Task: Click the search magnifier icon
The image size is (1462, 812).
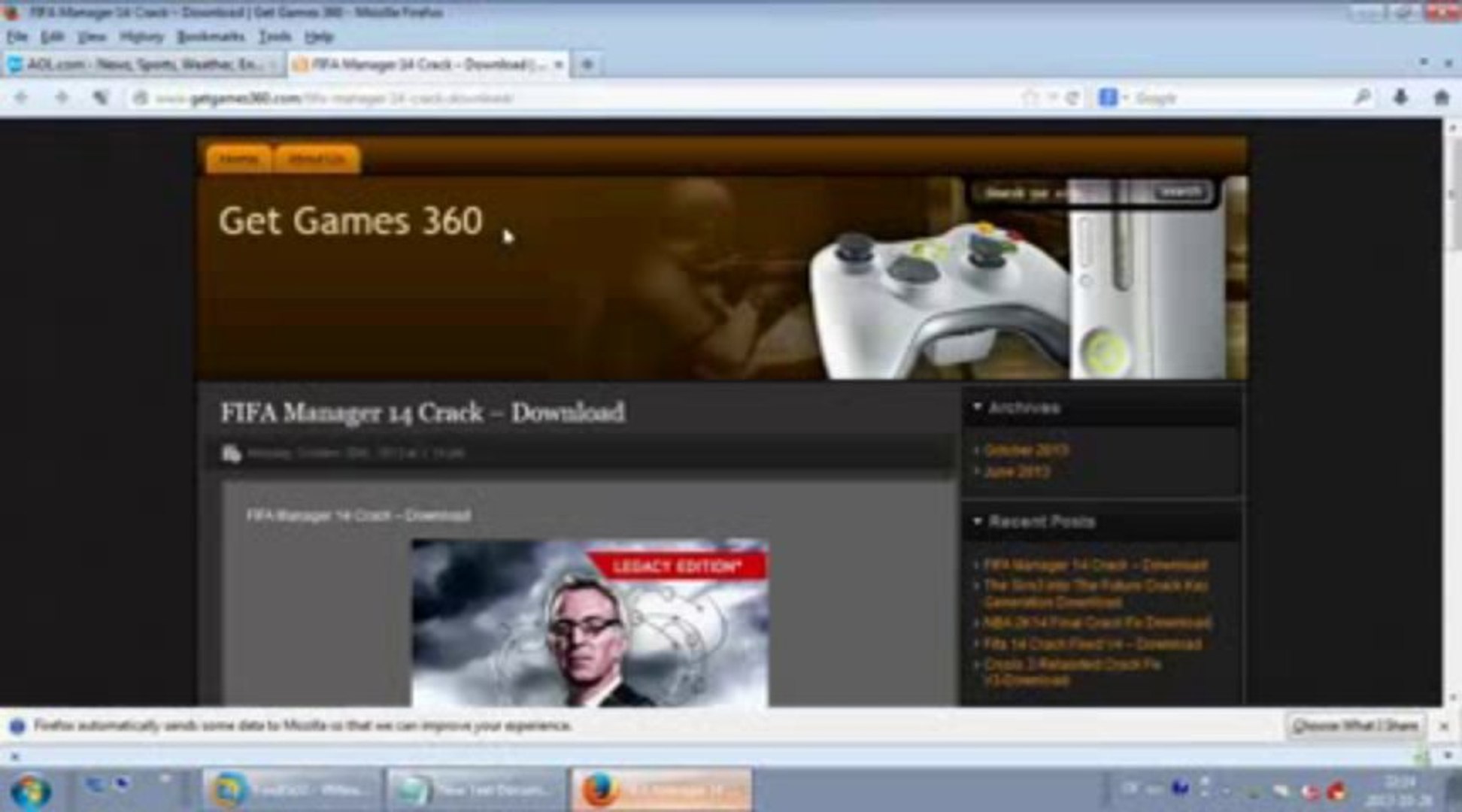Action: tap(1362, 98)
